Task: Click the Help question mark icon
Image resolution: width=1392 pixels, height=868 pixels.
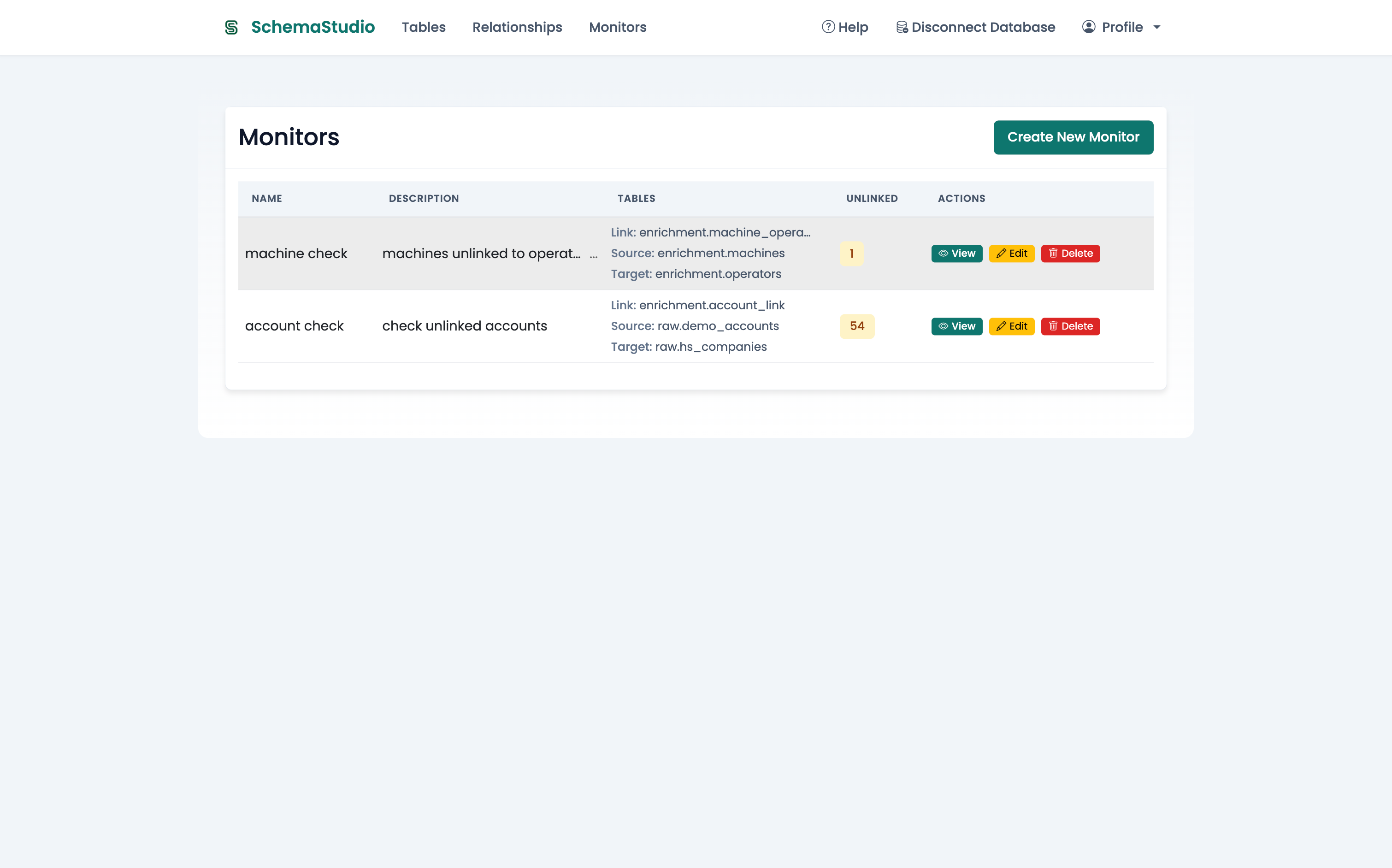Action: (x=828, y=27)
